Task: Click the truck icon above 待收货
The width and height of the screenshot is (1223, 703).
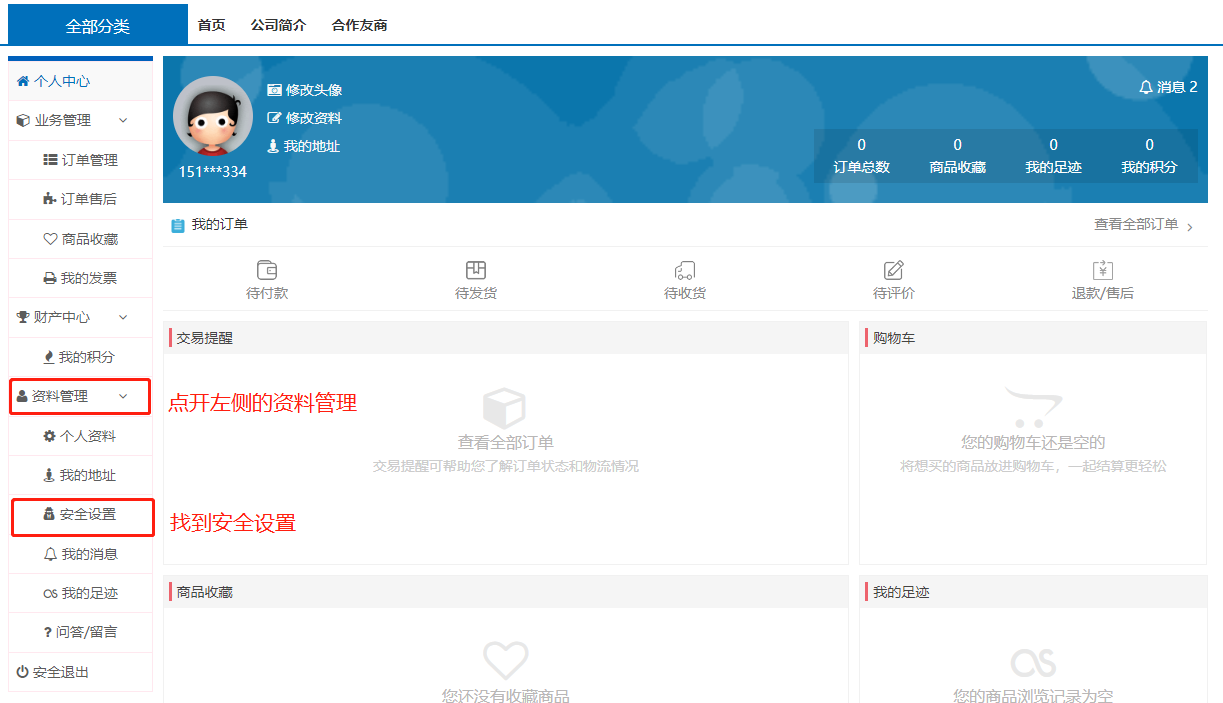Action: (685, 270)
